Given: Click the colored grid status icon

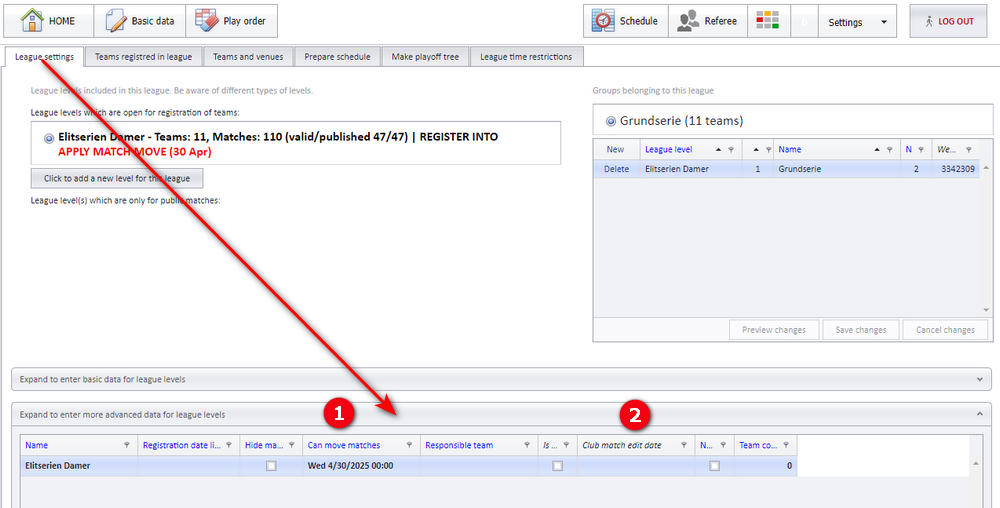Looking at the screenshot, I should [768, 21].
